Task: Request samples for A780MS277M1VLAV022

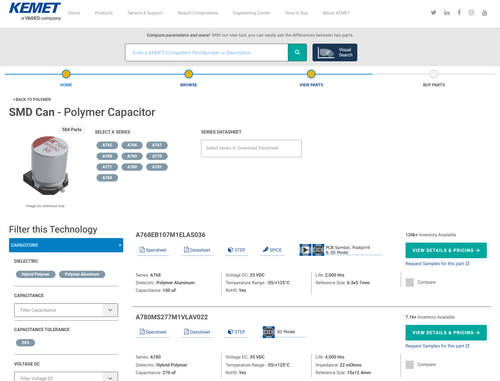Action: tap(437, 346)
